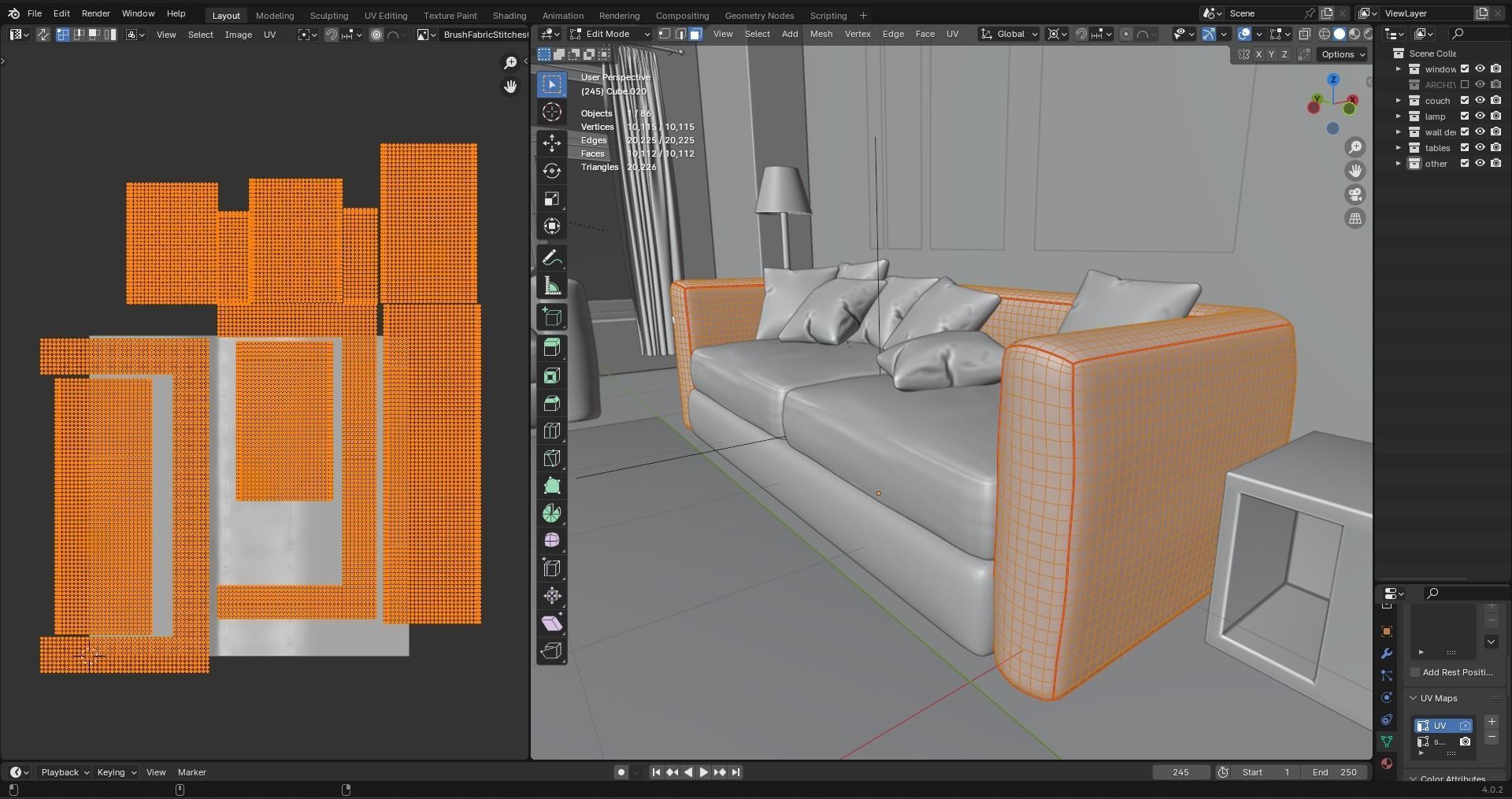Viewport: 1512px width, 799px height.
Task: Click the viewport zoom magnifier icon
Action: click(1355, 147)
